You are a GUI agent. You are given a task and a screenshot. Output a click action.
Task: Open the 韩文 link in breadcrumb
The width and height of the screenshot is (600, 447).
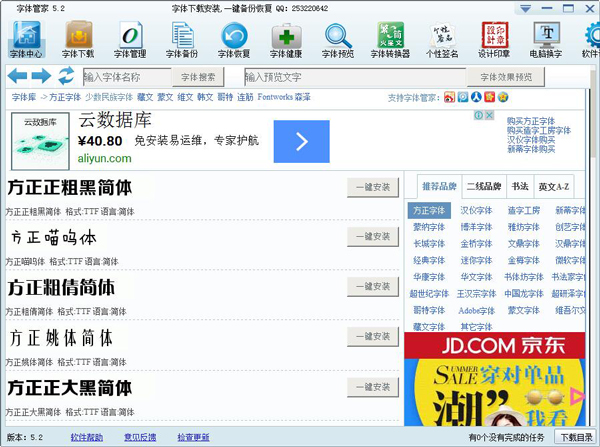click(205, 97)
